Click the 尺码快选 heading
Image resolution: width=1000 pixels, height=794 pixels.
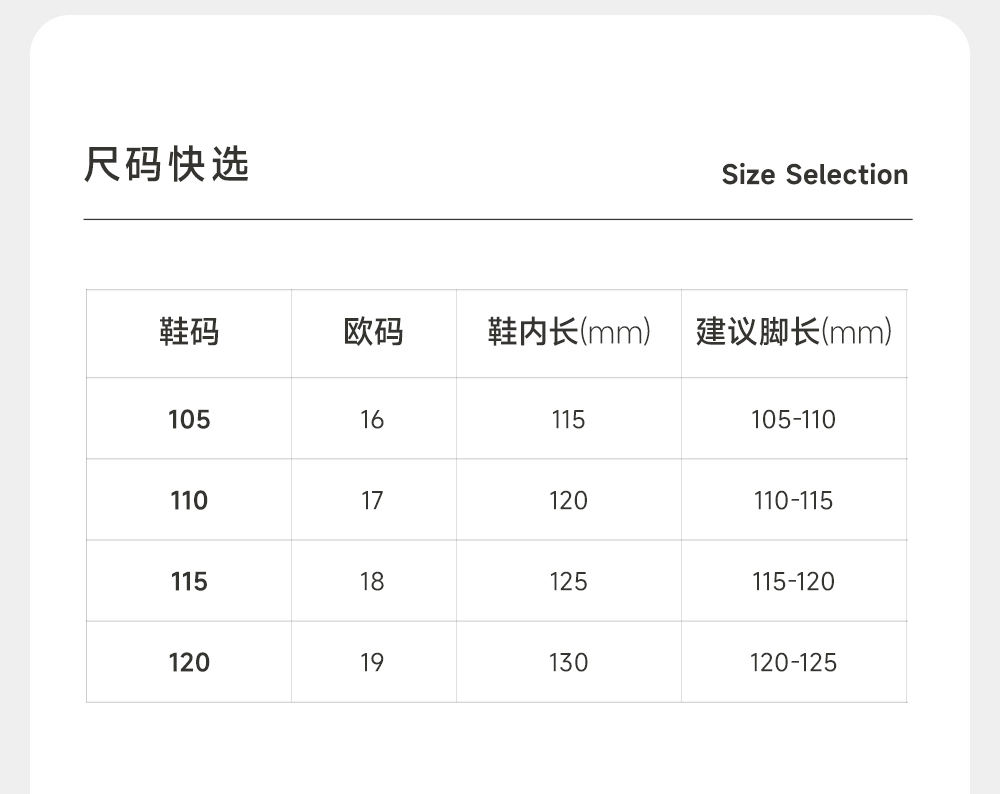(167, 165)
